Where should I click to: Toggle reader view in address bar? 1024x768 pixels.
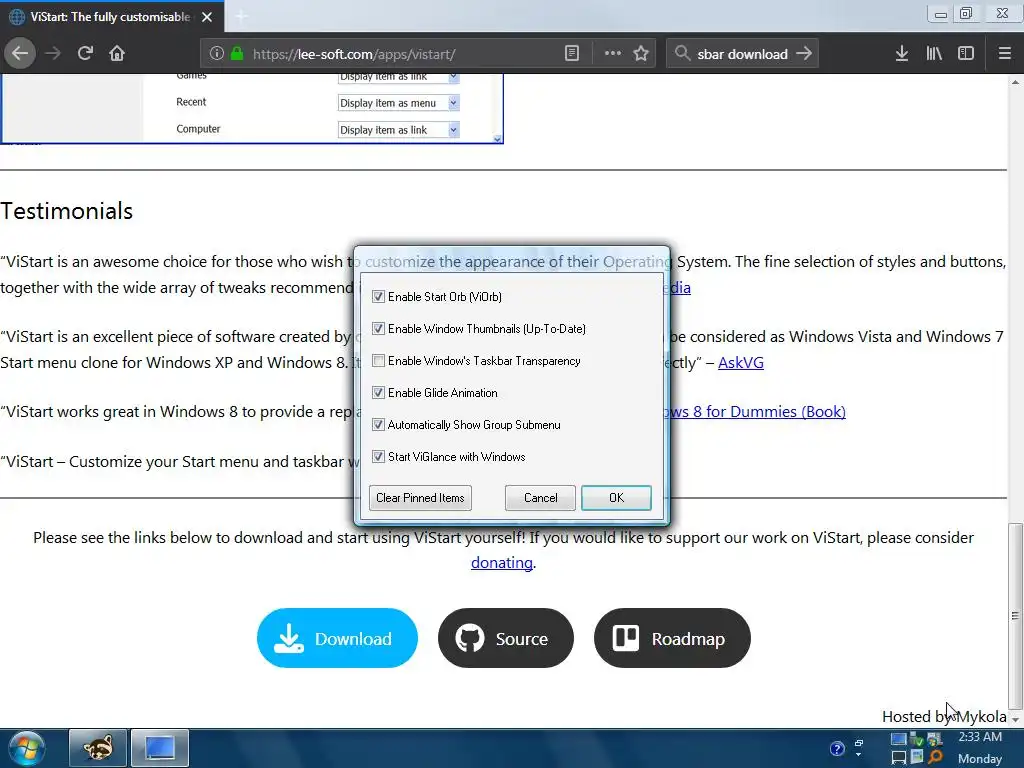click(x=572, y=54)
